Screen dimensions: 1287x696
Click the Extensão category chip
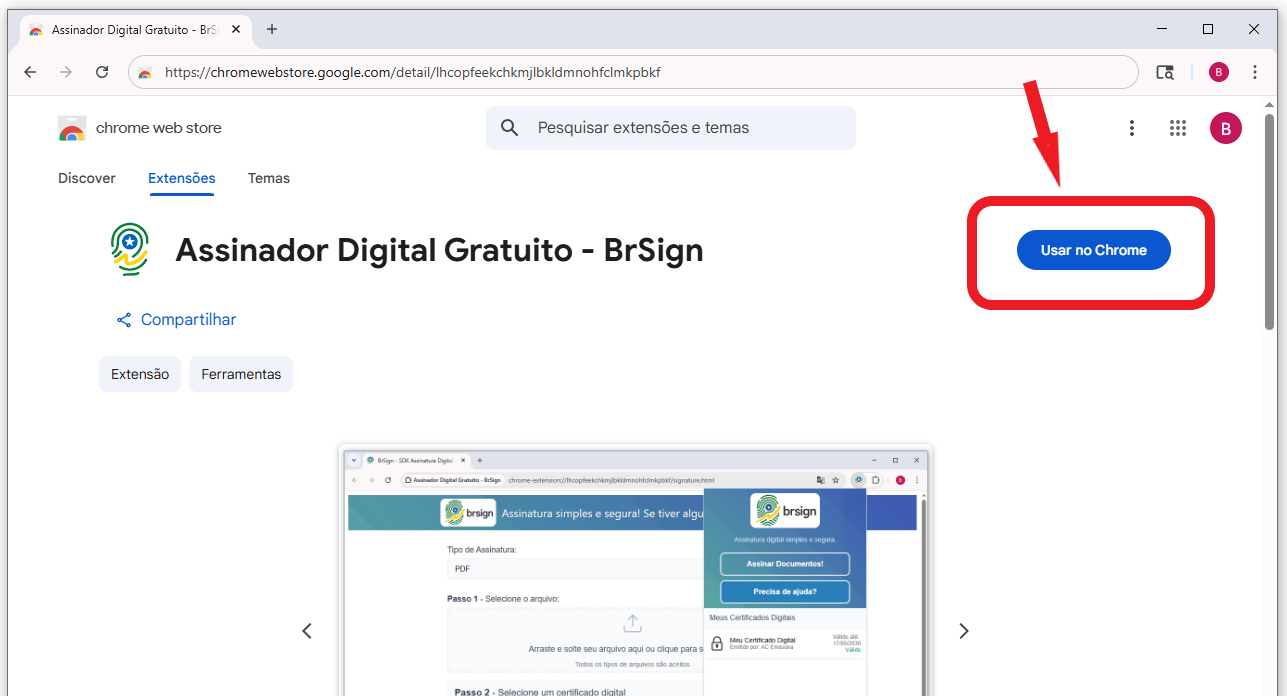(140, 374)
